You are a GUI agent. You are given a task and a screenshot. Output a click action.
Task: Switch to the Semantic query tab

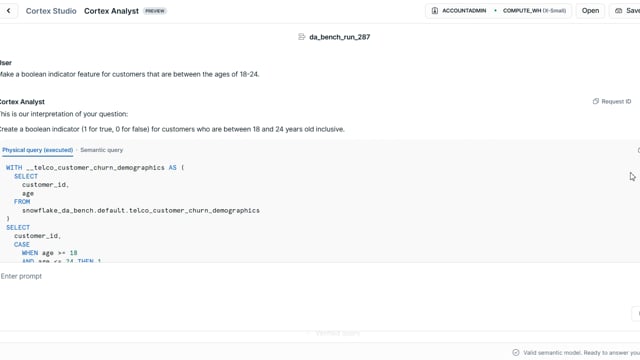[x=102, y=150]
